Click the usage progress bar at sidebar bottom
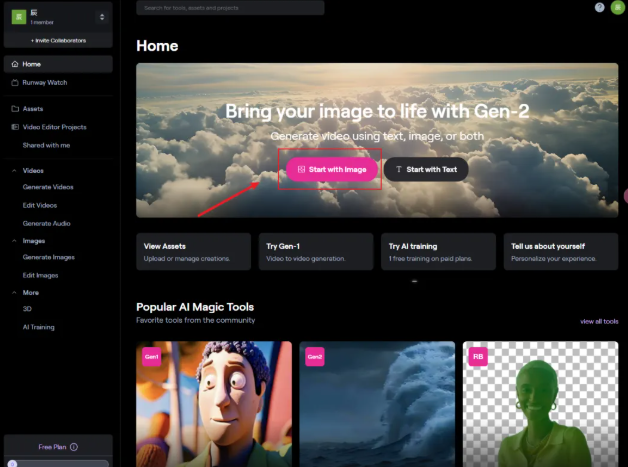Screen dimensions: 628x467 tap(58, 463)
